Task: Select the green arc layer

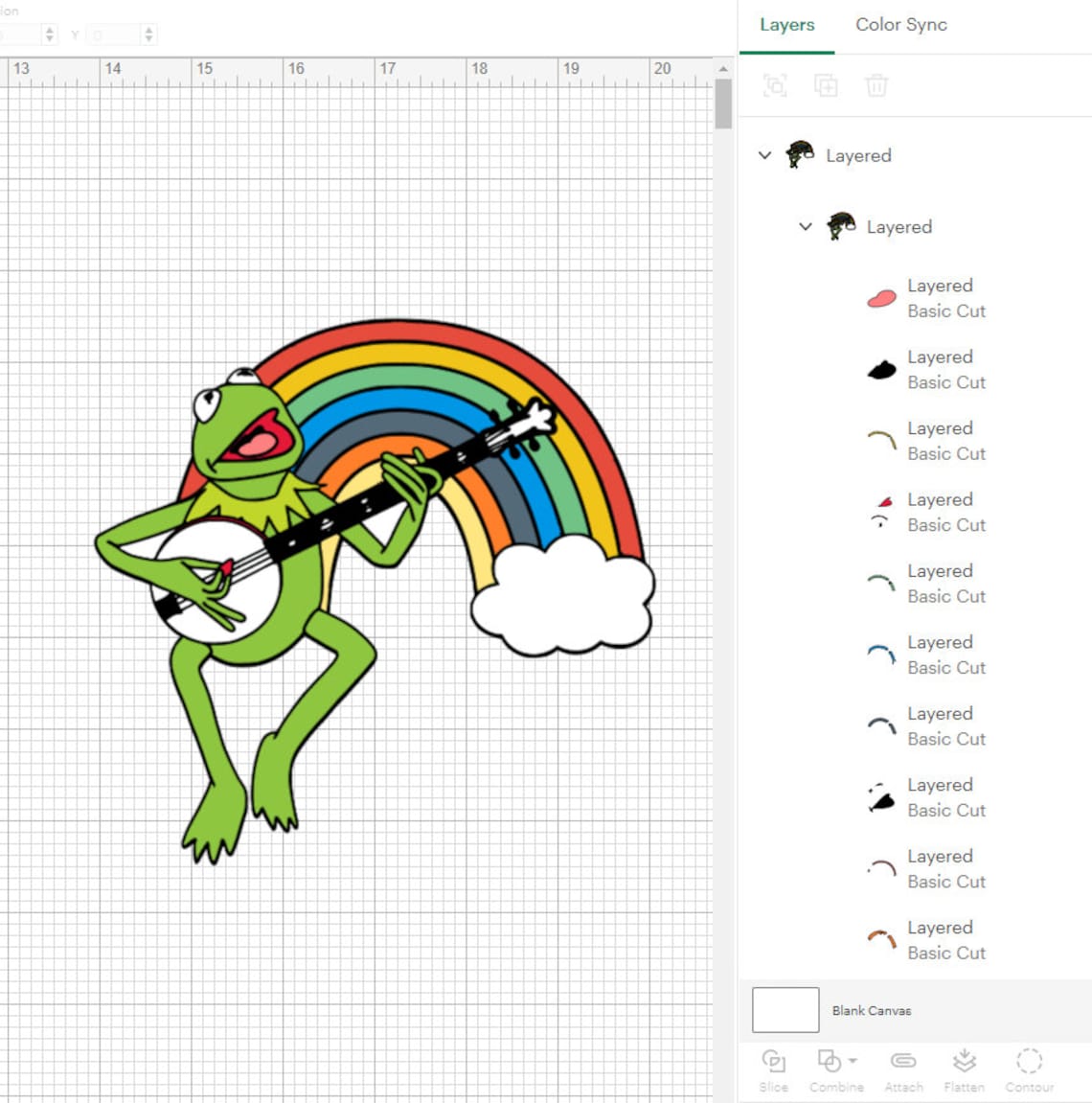Action: pos(881,584)
